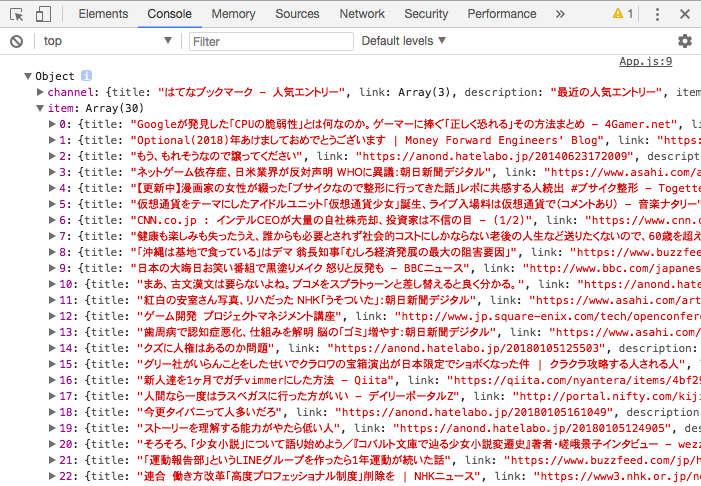This screenshot has height=486, width=701.
Task: Open console settings gear icon
Action: [684, 41]
